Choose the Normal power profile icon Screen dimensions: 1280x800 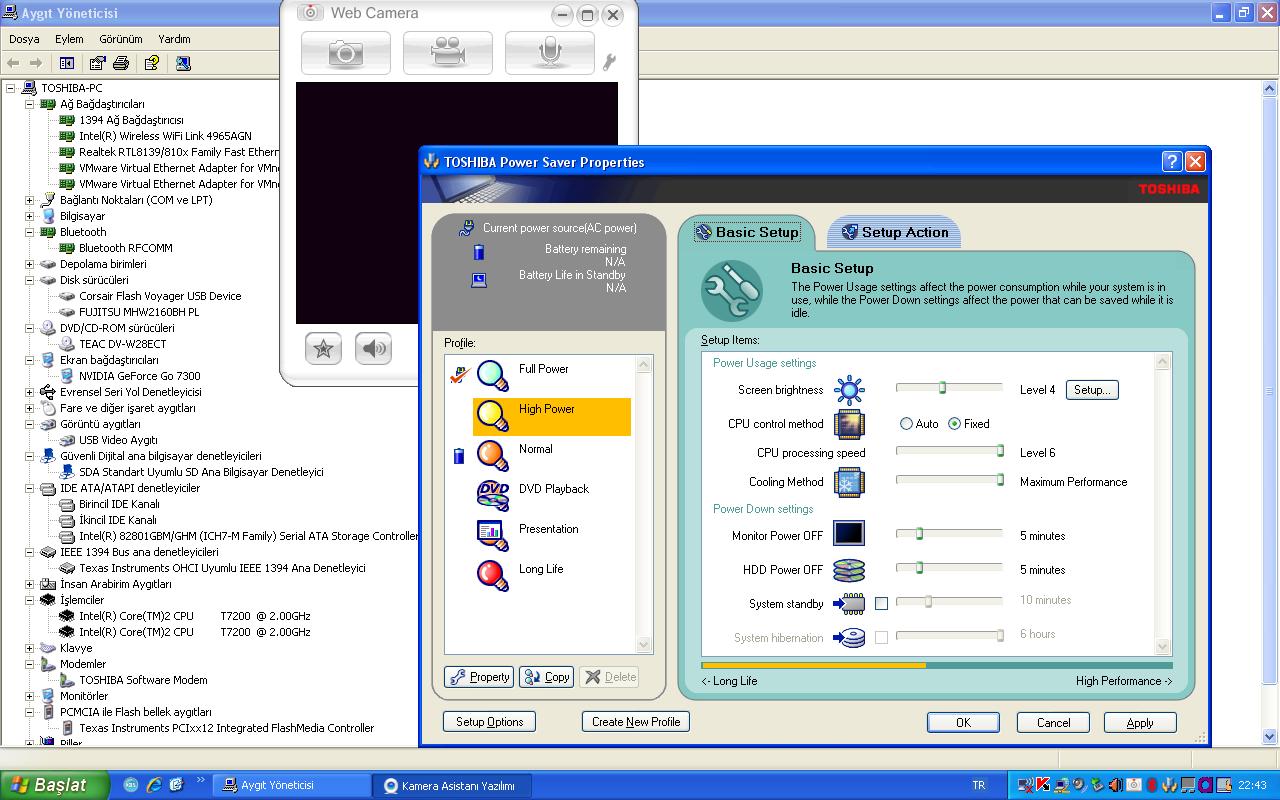click(492, 455)
